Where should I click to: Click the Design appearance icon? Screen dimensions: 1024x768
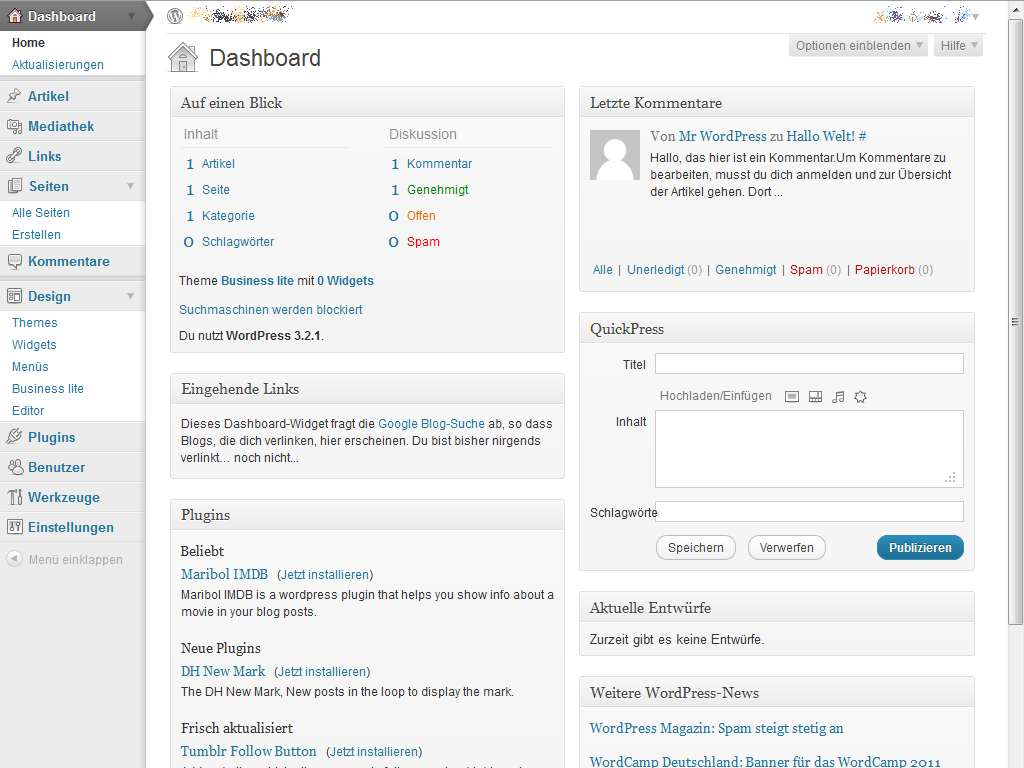tap(14, 296)
